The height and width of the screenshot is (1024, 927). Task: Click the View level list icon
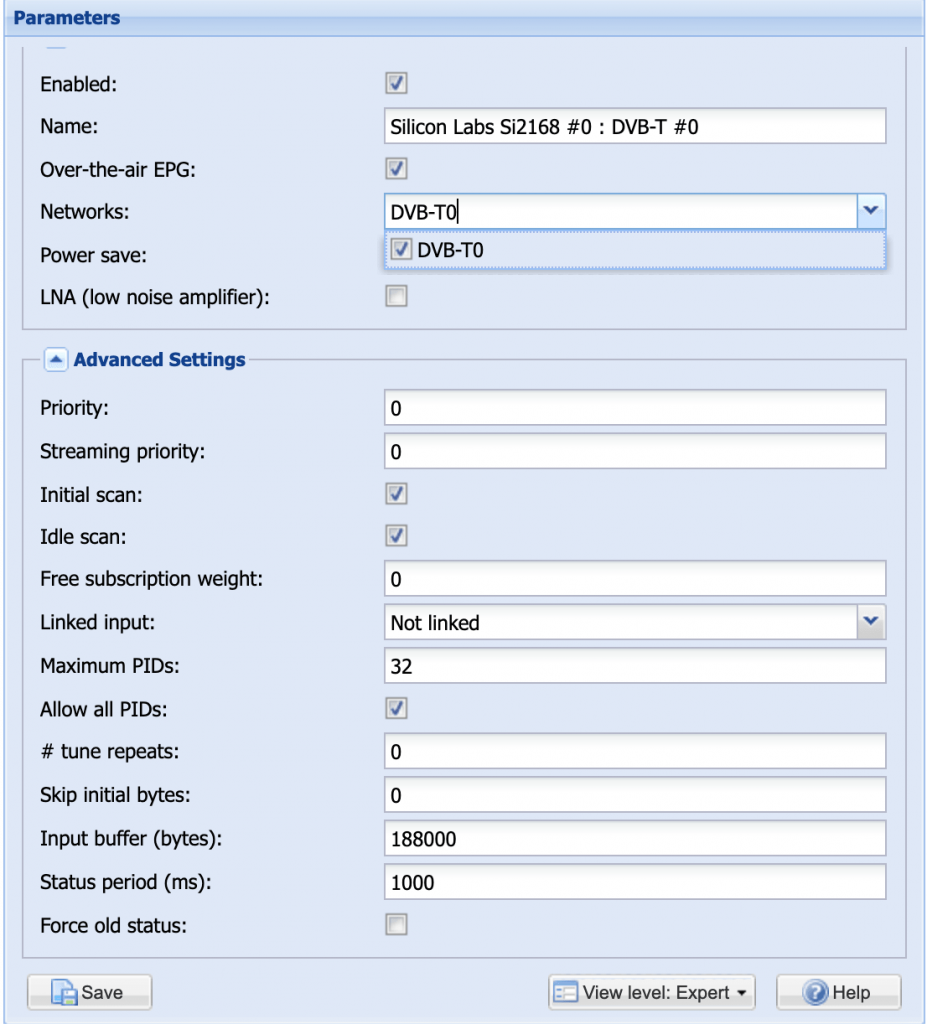click(x=566, y=993)
